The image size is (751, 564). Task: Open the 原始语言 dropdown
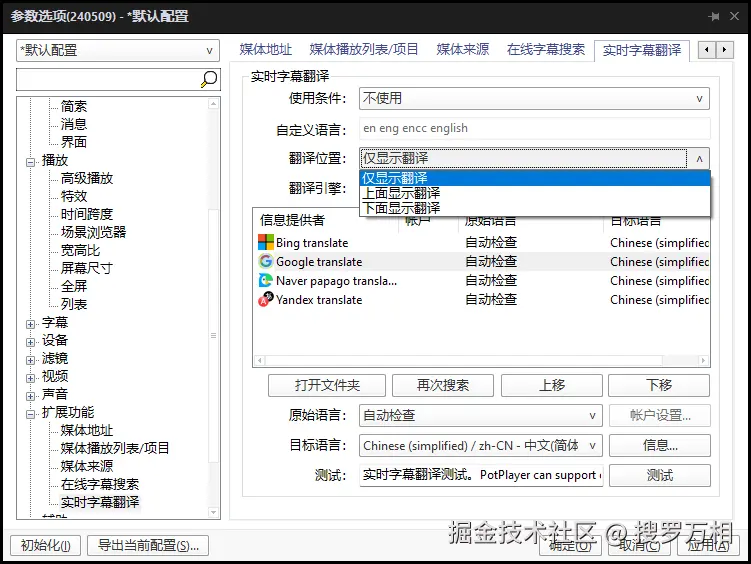481,415
